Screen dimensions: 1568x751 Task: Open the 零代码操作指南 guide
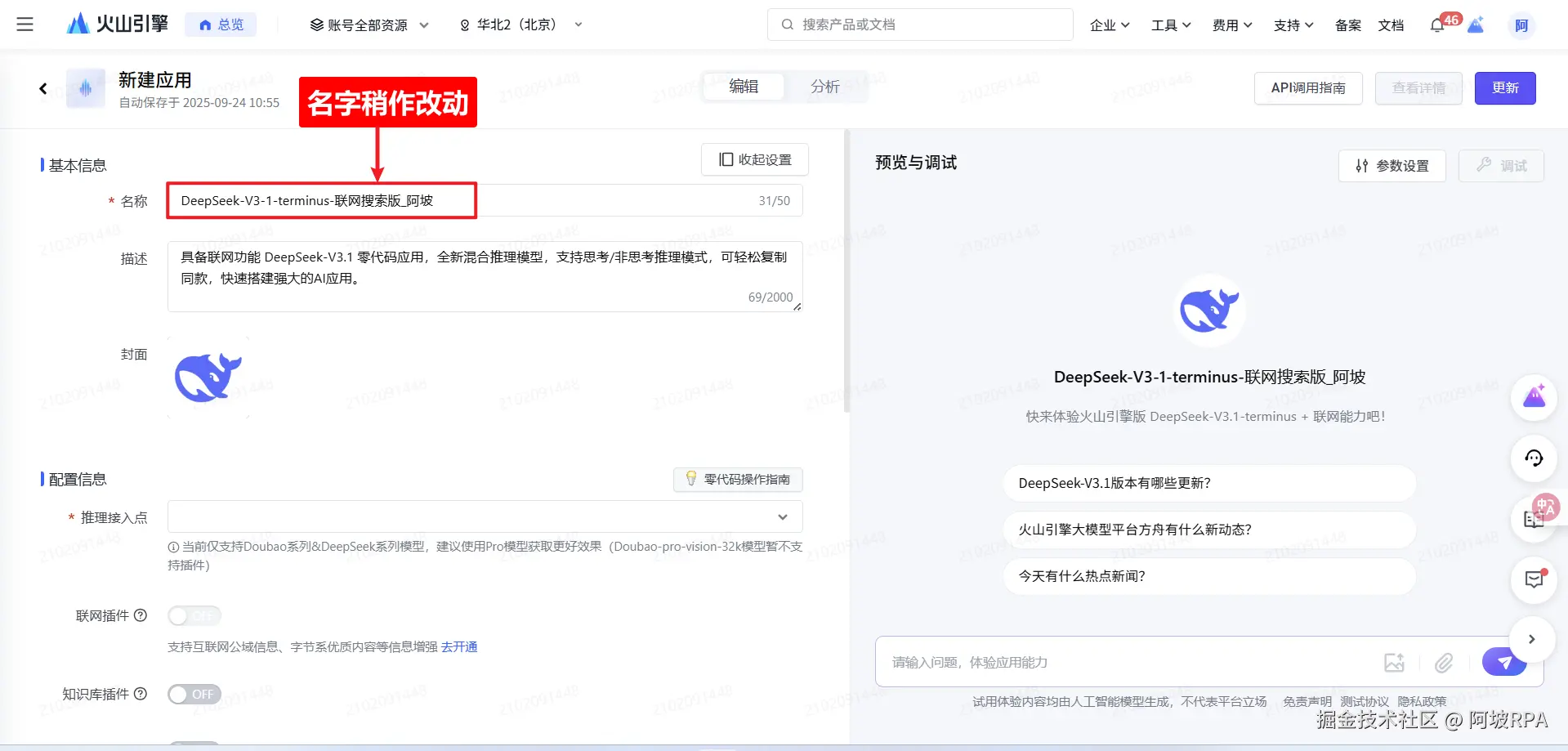point(738,480)
